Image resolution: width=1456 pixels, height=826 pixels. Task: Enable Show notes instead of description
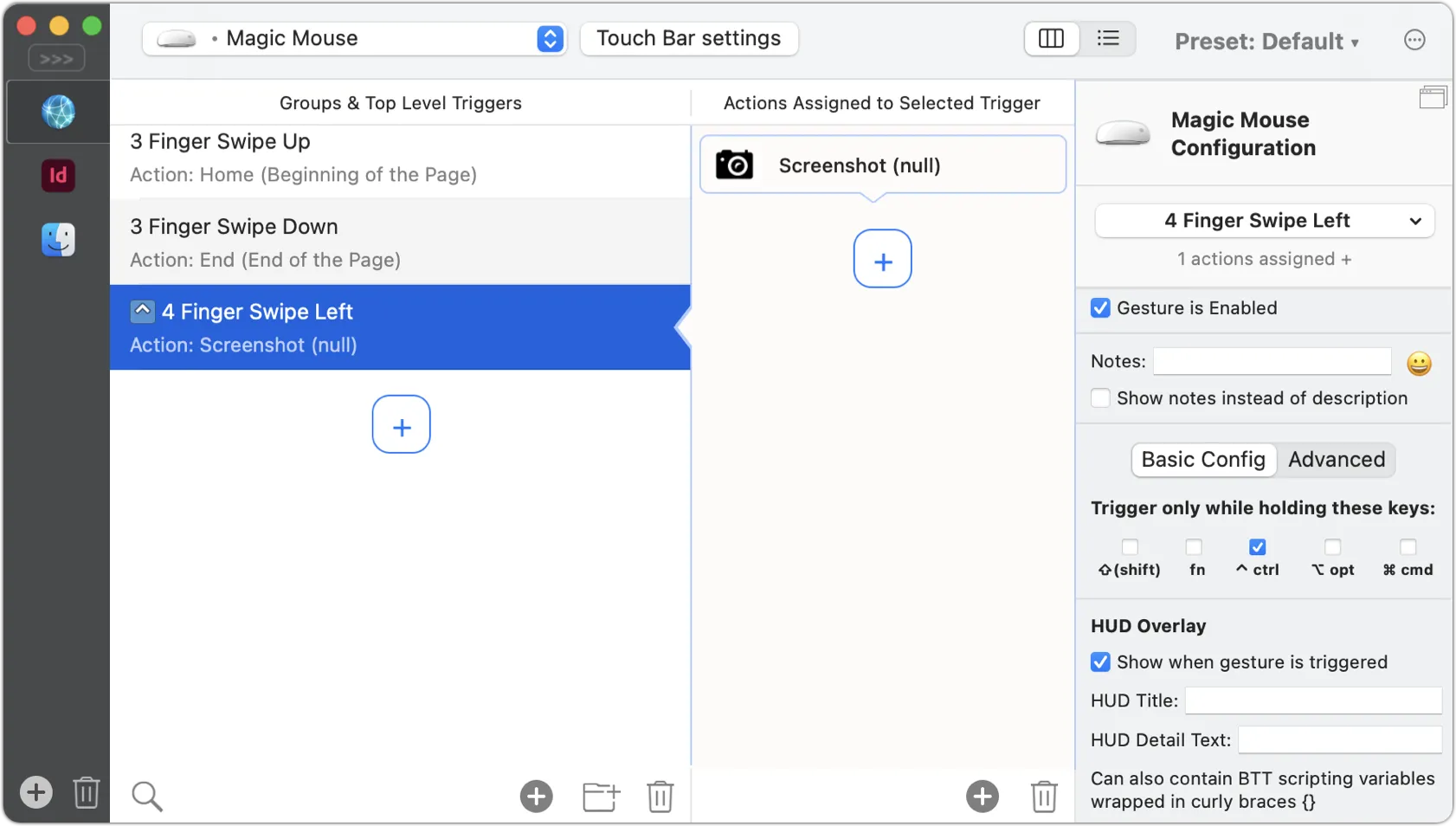click(x=1100, y=398)
